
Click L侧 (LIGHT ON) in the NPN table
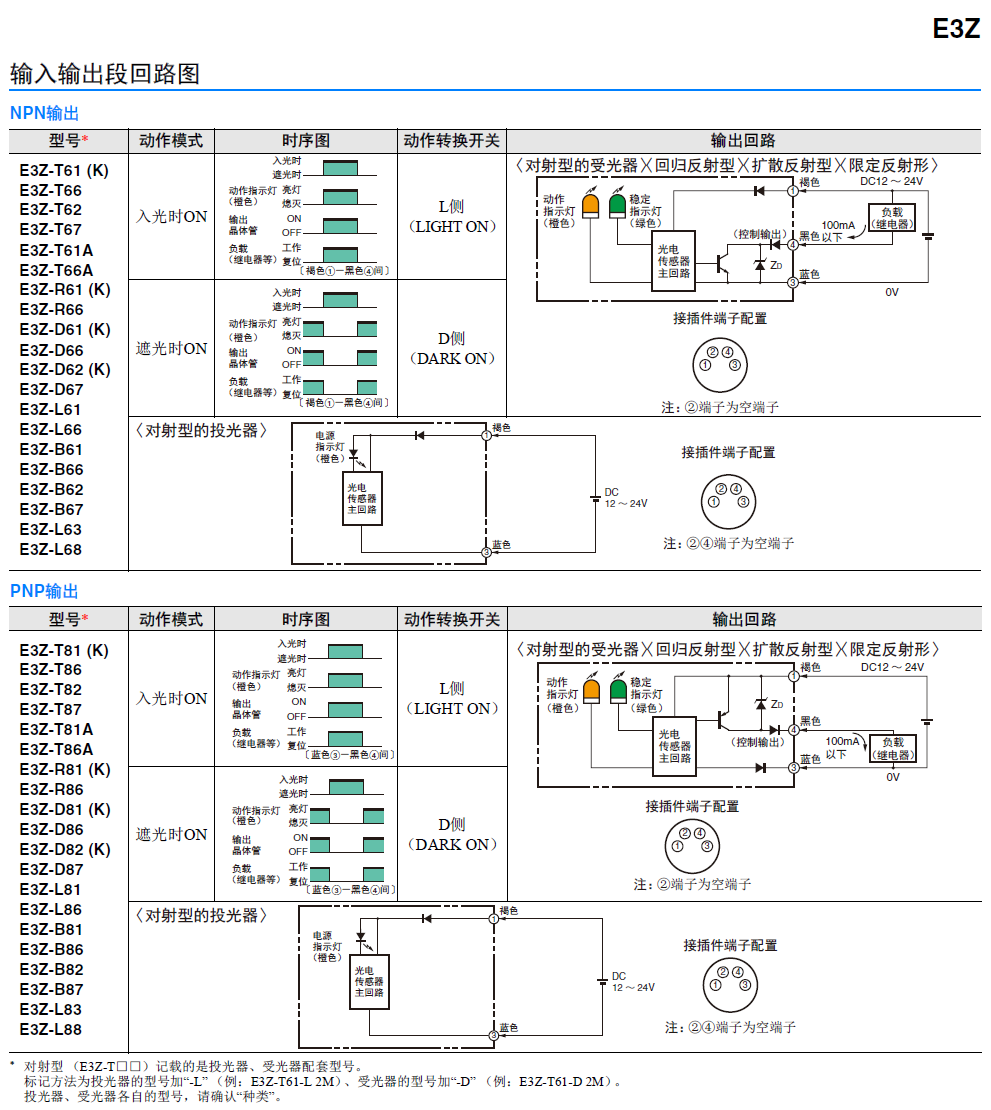tap(452, 217)
